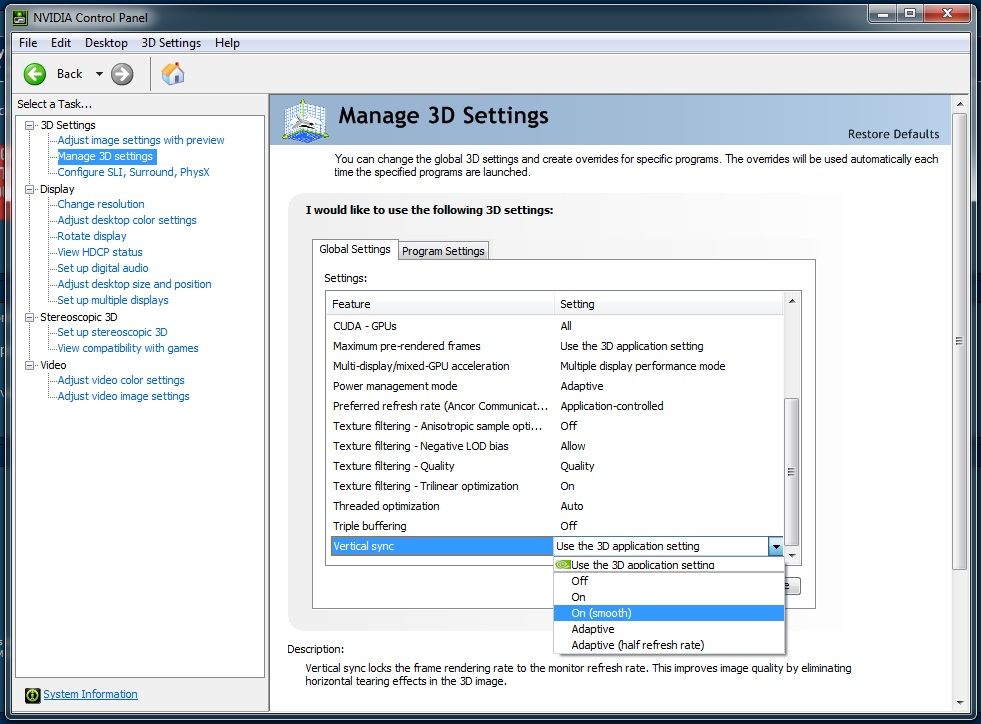The image size is (981, 724).
Task: Open the Back history dropdown arrow
Action: pyautogui.click(x=99, y=74)
